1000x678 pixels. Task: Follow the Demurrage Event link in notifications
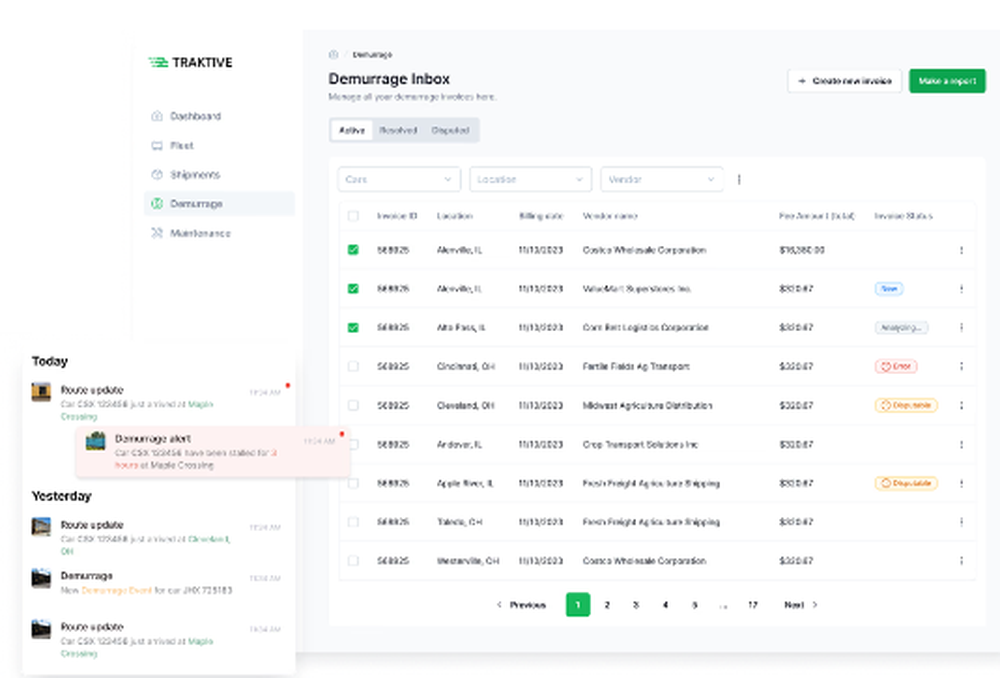(x=117, y=590)
